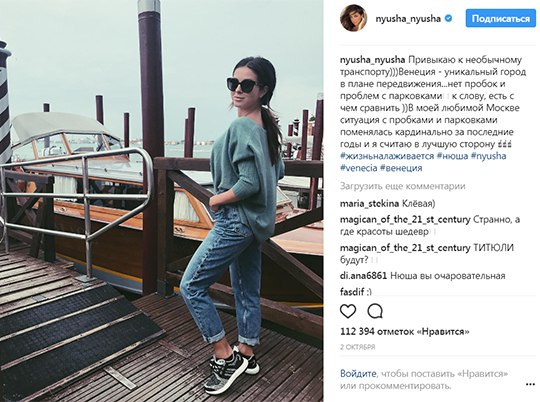This screenshot has height=402, width=540.
Task: Click the heart like icon
Action: 348,311
